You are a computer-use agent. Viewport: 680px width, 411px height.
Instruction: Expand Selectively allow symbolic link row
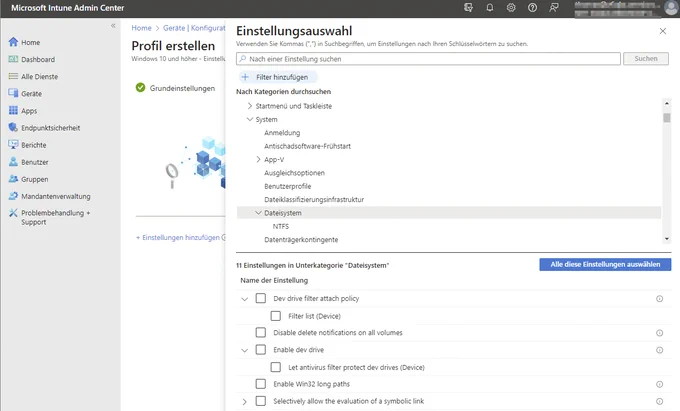pos(245,402)
